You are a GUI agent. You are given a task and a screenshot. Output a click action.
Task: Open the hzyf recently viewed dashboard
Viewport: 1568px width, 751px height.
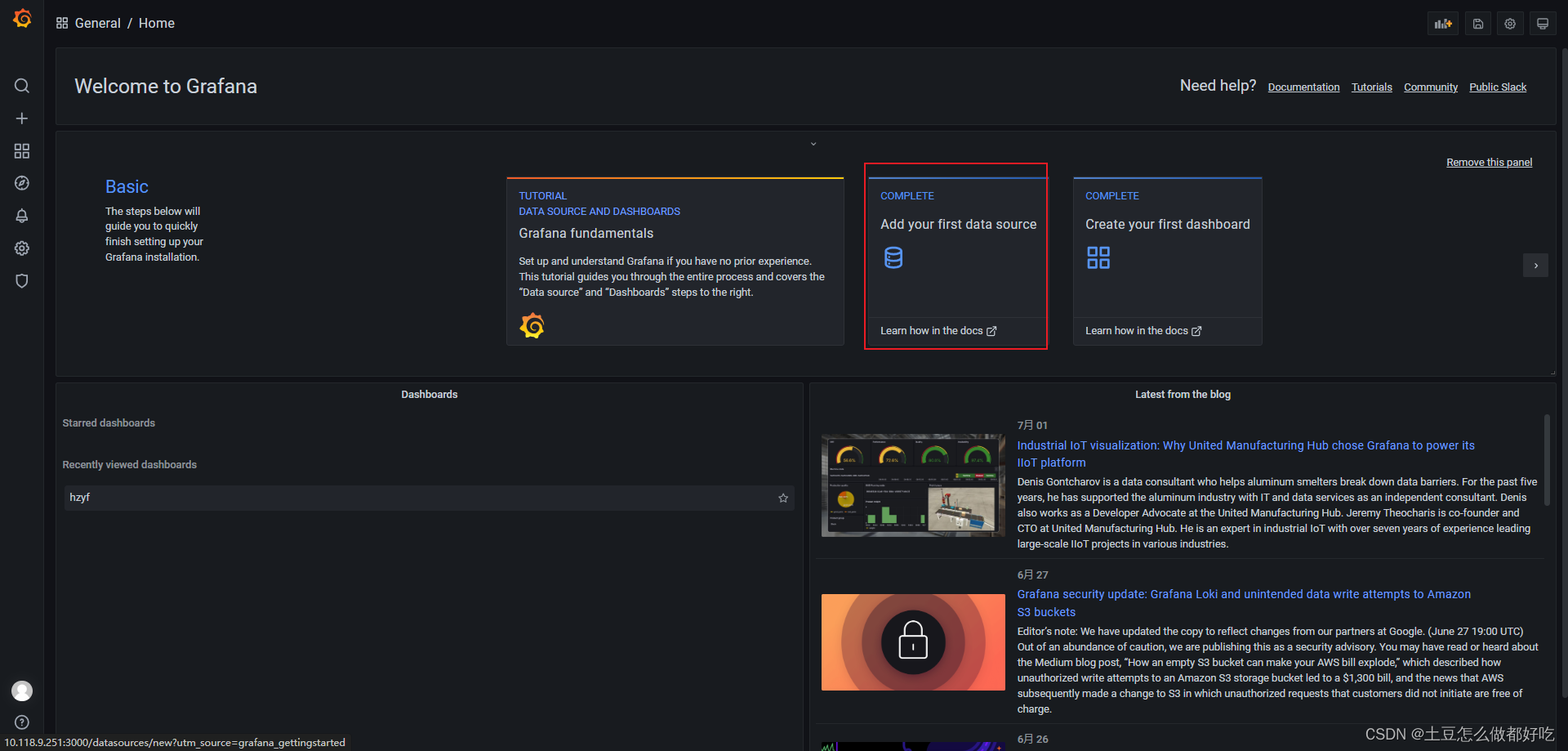(x=429, y=498)
